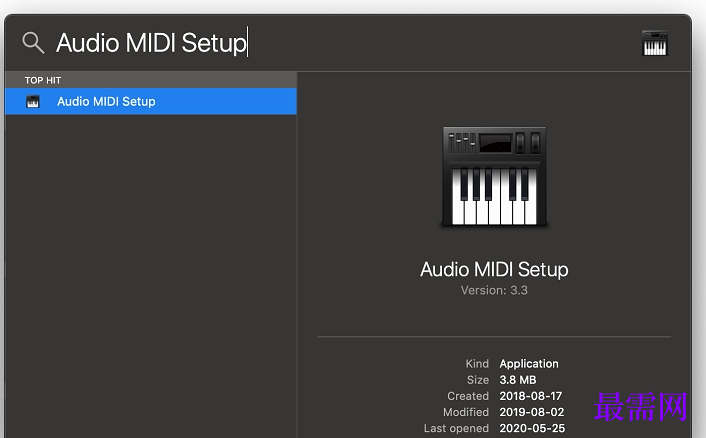Click the "Size" label
Viewport: 706px width, 438px height.
tap(478, 380)
